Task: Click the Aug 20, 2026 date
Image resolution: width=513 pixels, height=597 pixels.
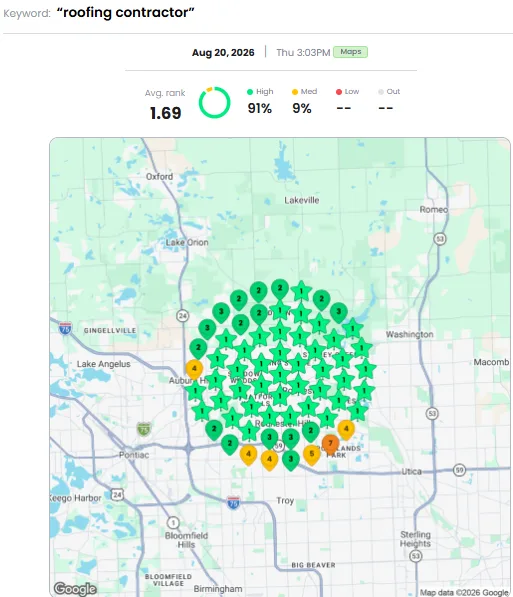Action: (x=223, y=53)
